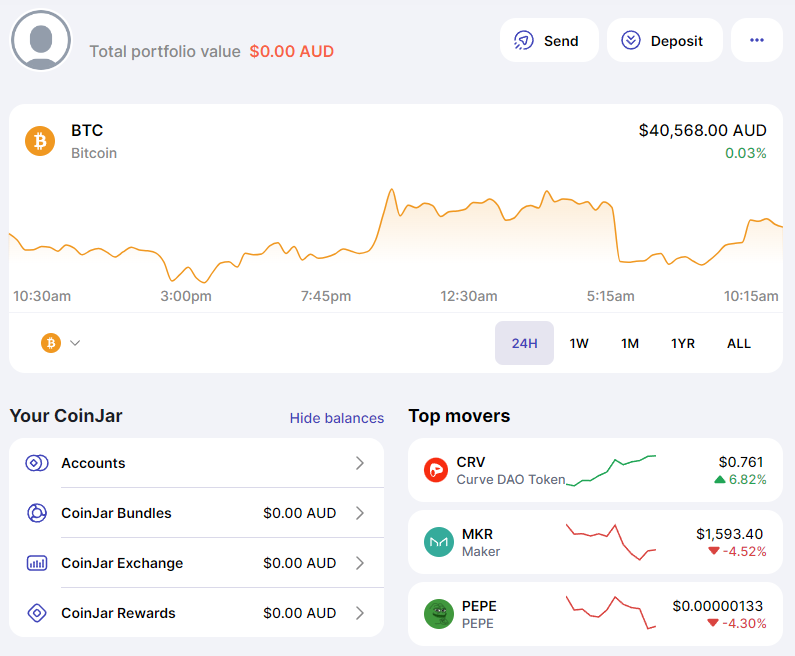Click the CoinJar Rewards diamond icon
This screenshot has width=795, height=656.
click(37, 613)
